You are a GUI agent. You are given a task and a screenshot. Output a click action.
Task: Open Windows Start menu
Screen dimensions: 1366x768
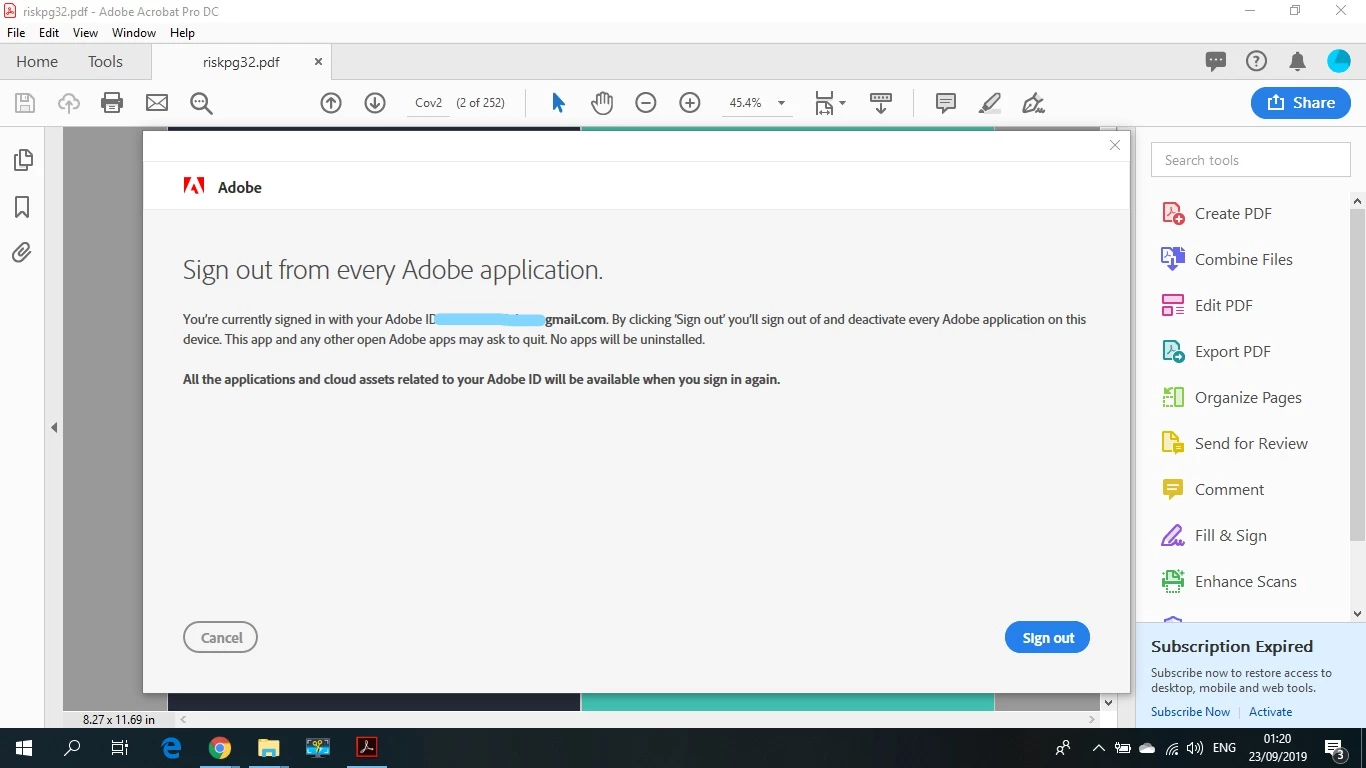tap(24, 748)
